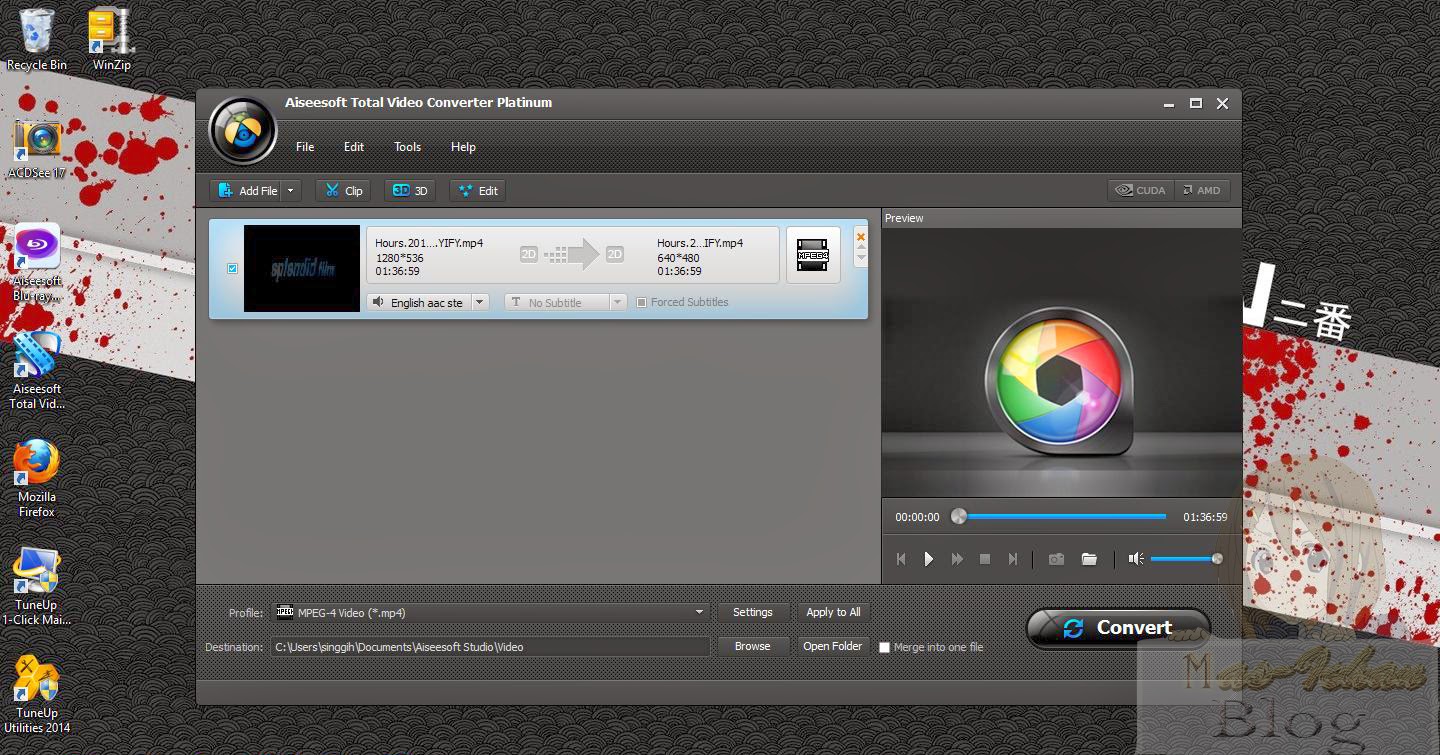Click the output 2D mode icon
The height and width of the screenshot is (755, 1440).
pos(614,254)
